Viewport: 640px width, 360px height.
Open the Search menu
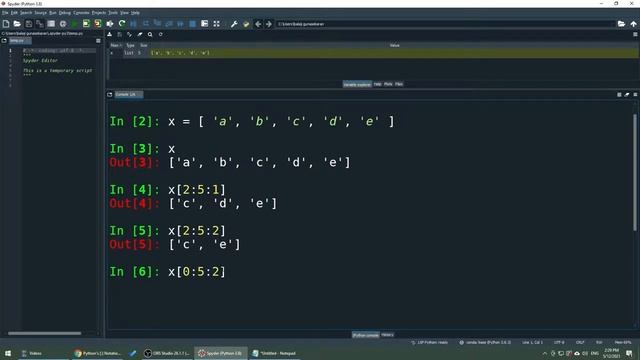coord(26,13)
